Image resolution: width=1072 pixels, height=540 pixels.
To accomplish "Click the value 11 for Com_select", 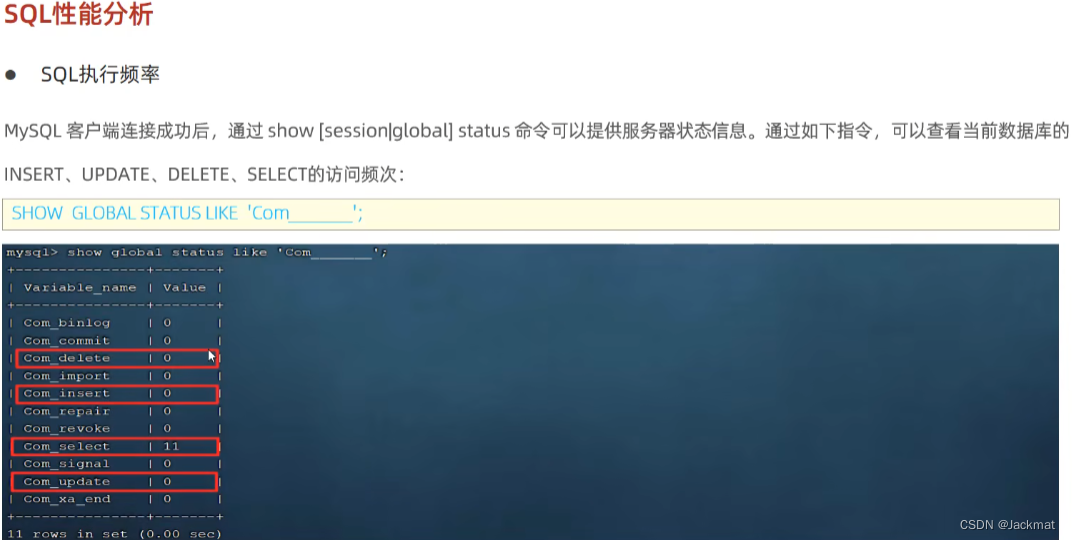I will coord(171,446).
